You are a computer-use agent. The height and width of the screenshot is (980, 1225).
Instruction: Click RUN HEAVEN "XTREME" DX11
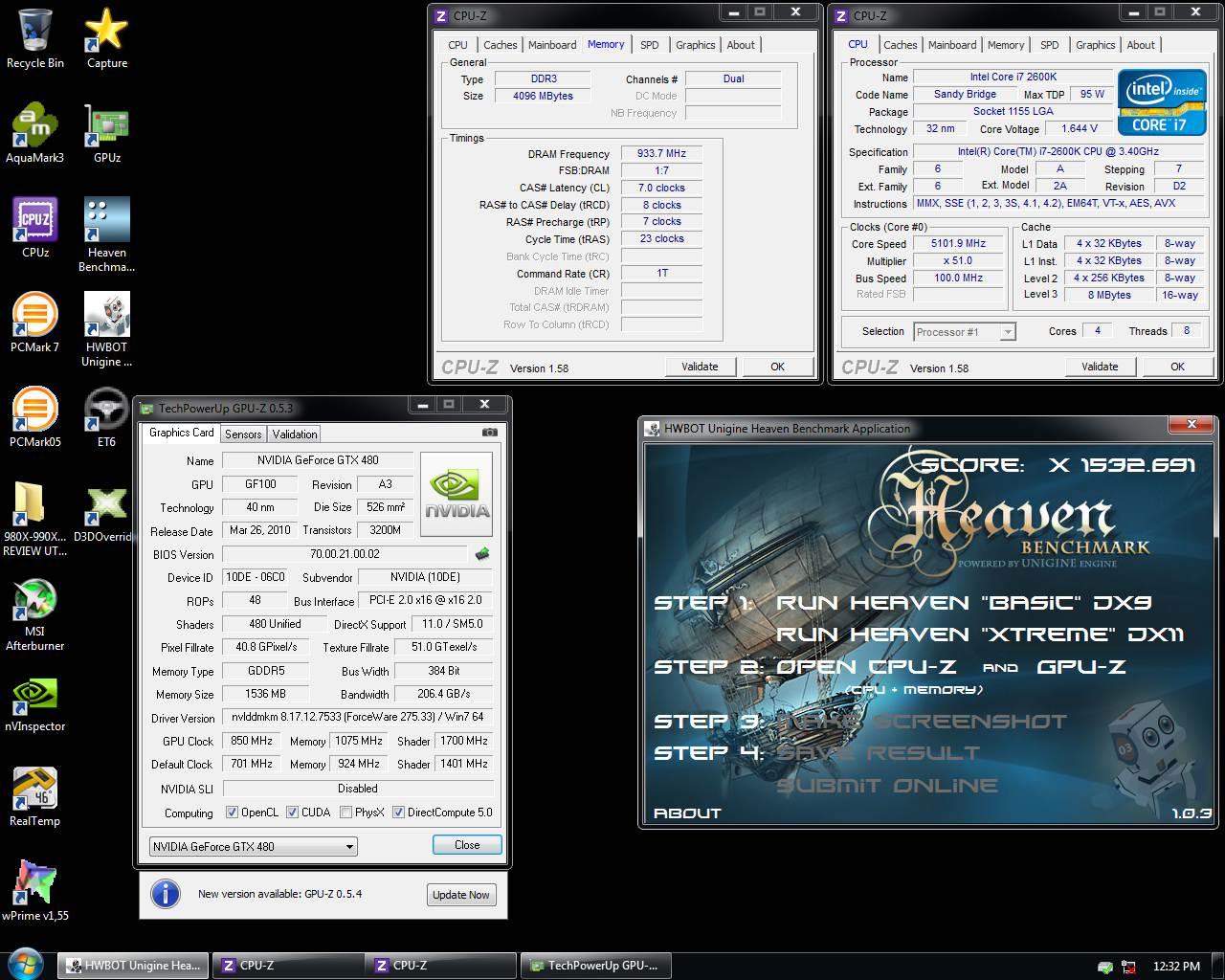coord(981,635)
